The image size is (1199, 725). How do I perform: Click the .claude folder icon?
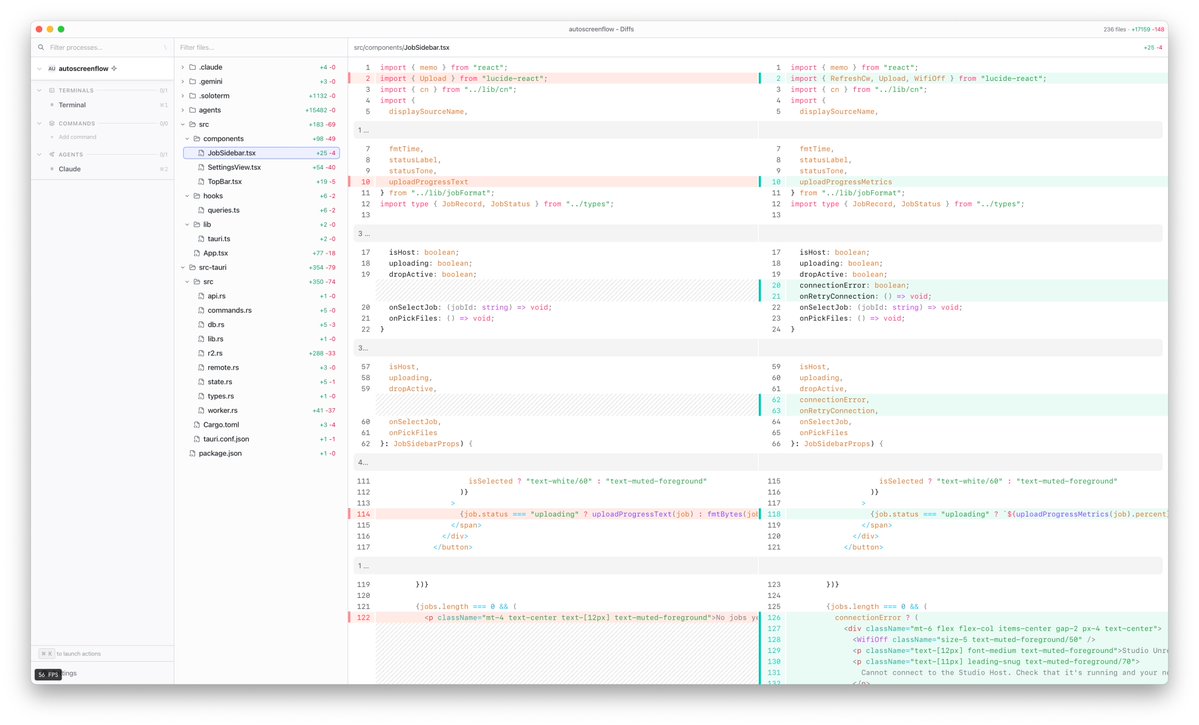(x=193, y=67)
